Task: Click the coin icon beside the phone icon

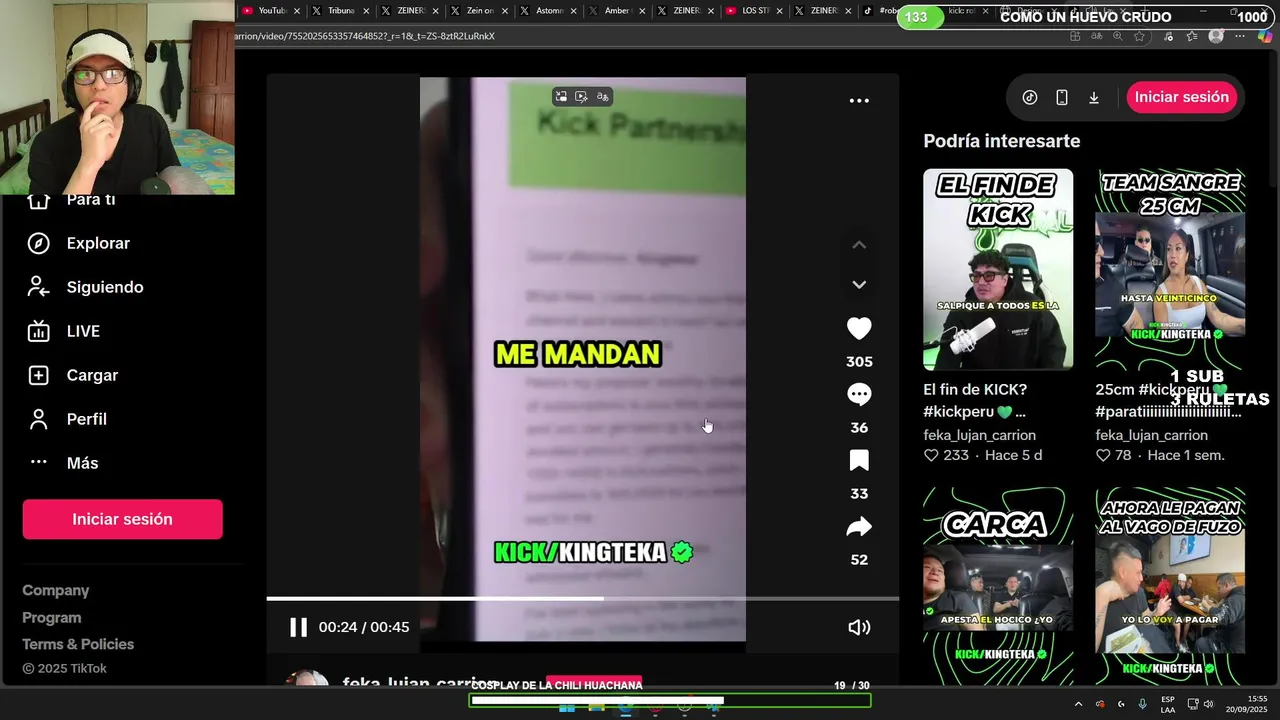Action: pyautogui.click(x=1030, y=97)
